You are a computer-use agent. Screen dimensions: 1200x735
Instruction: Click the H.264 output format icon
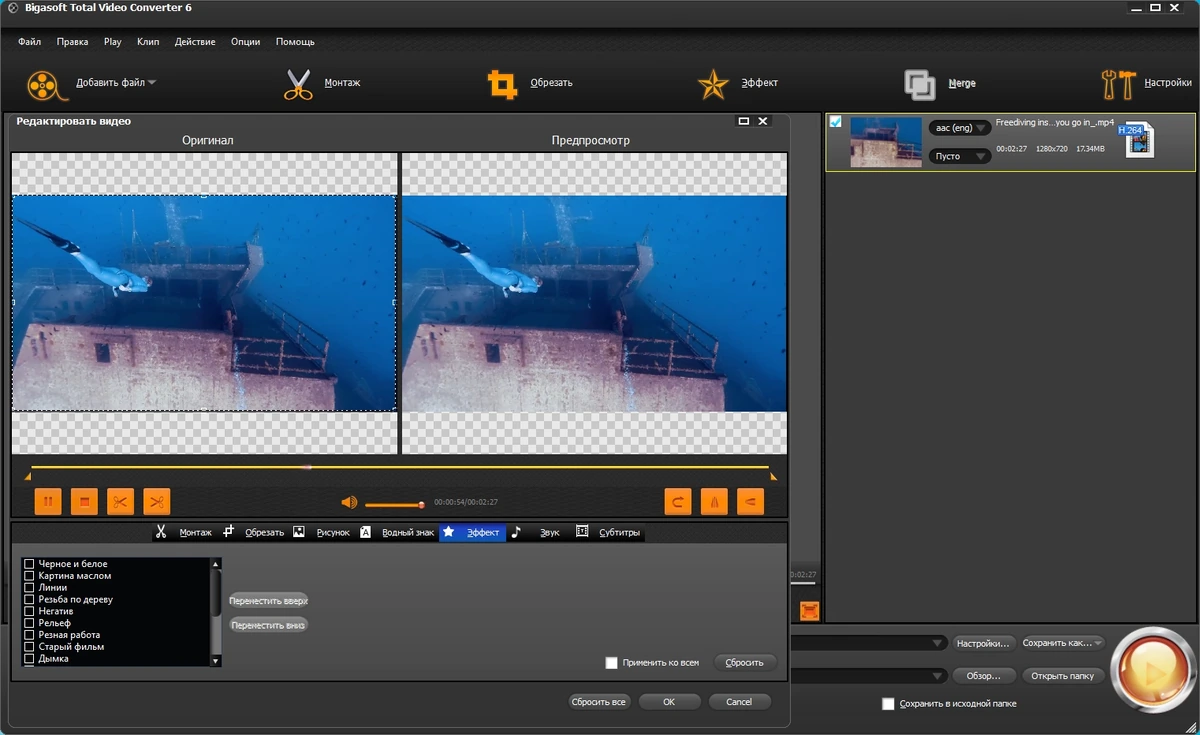(1136, 140)
